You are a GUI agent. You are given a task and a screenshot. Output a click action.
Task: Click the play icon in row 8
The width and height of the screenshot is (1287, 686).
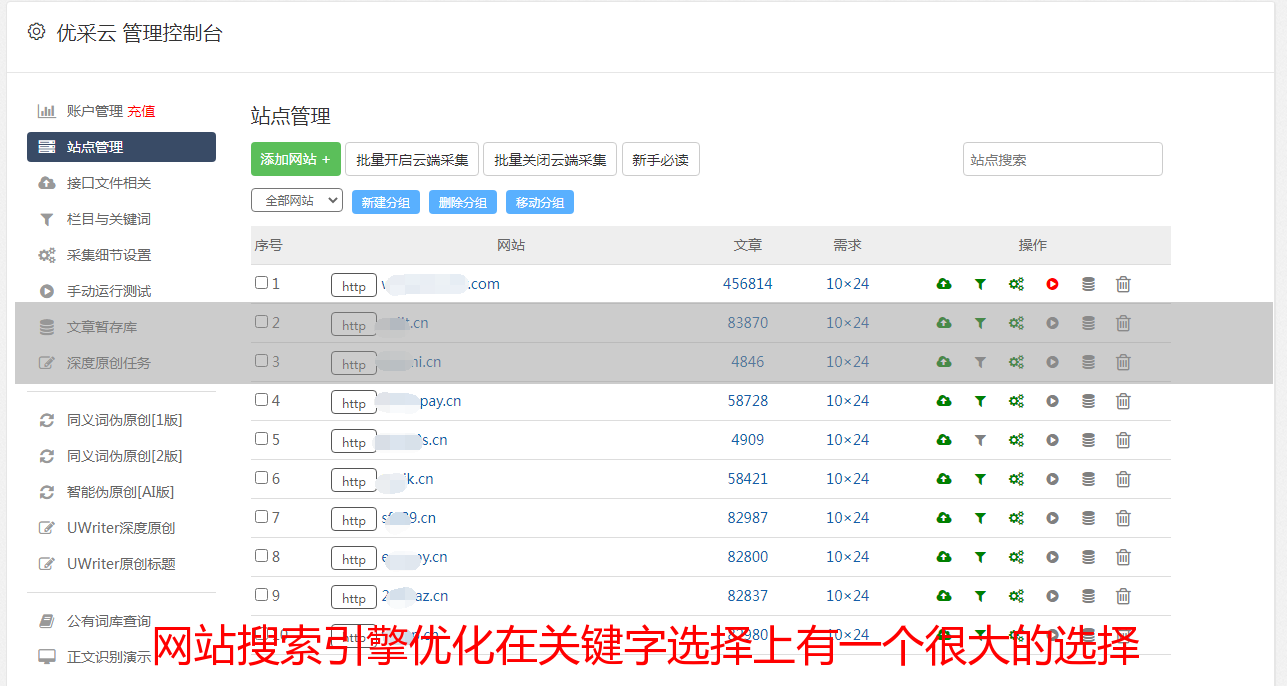[x=1052, y=557]
